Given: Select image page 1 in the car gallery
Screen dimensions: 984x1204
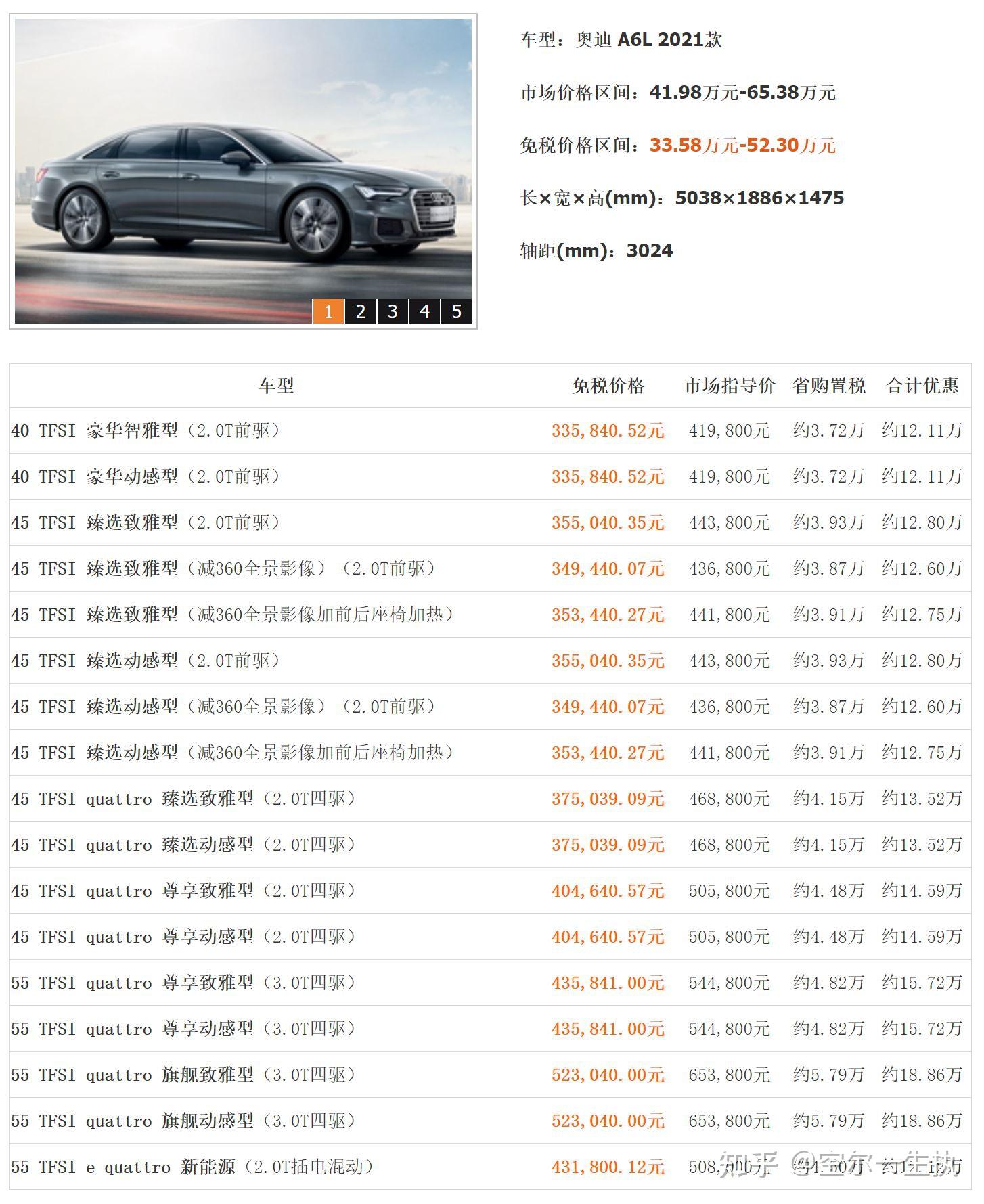Looking at the screenshot, I should coord(328,311).
